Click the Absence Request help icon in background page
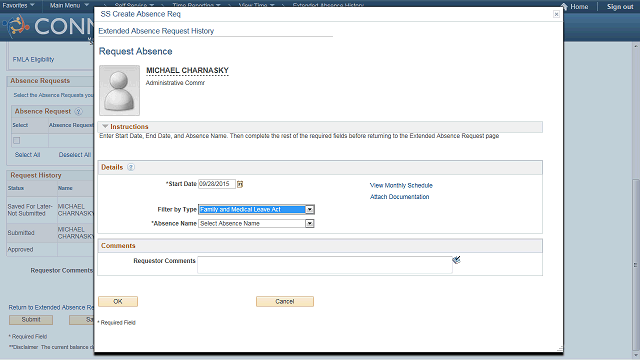640x360 pixels. click(x=78, y=111)
